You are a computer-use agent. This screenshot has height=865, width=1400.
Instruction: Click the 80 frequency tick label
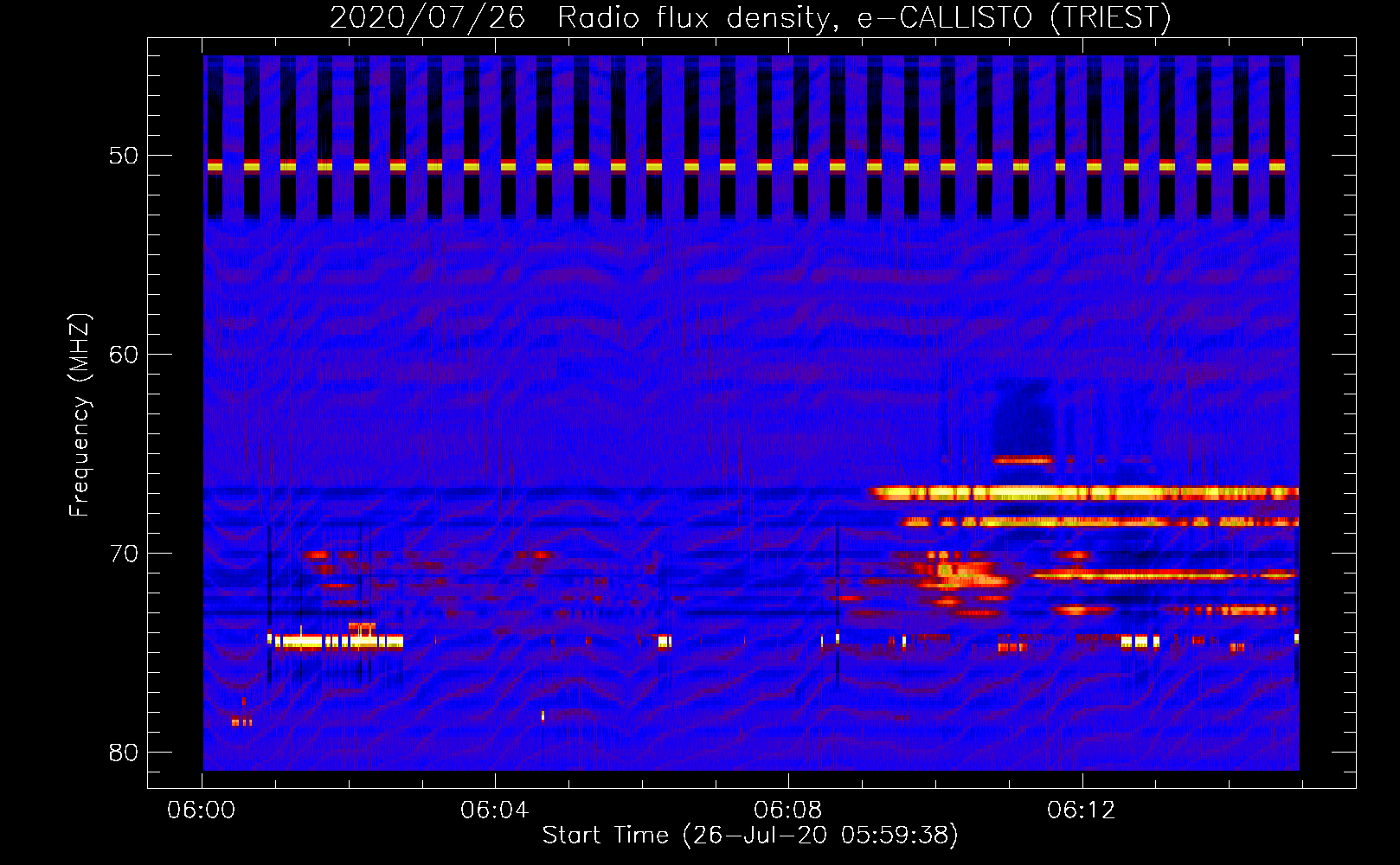pos(124,753)
